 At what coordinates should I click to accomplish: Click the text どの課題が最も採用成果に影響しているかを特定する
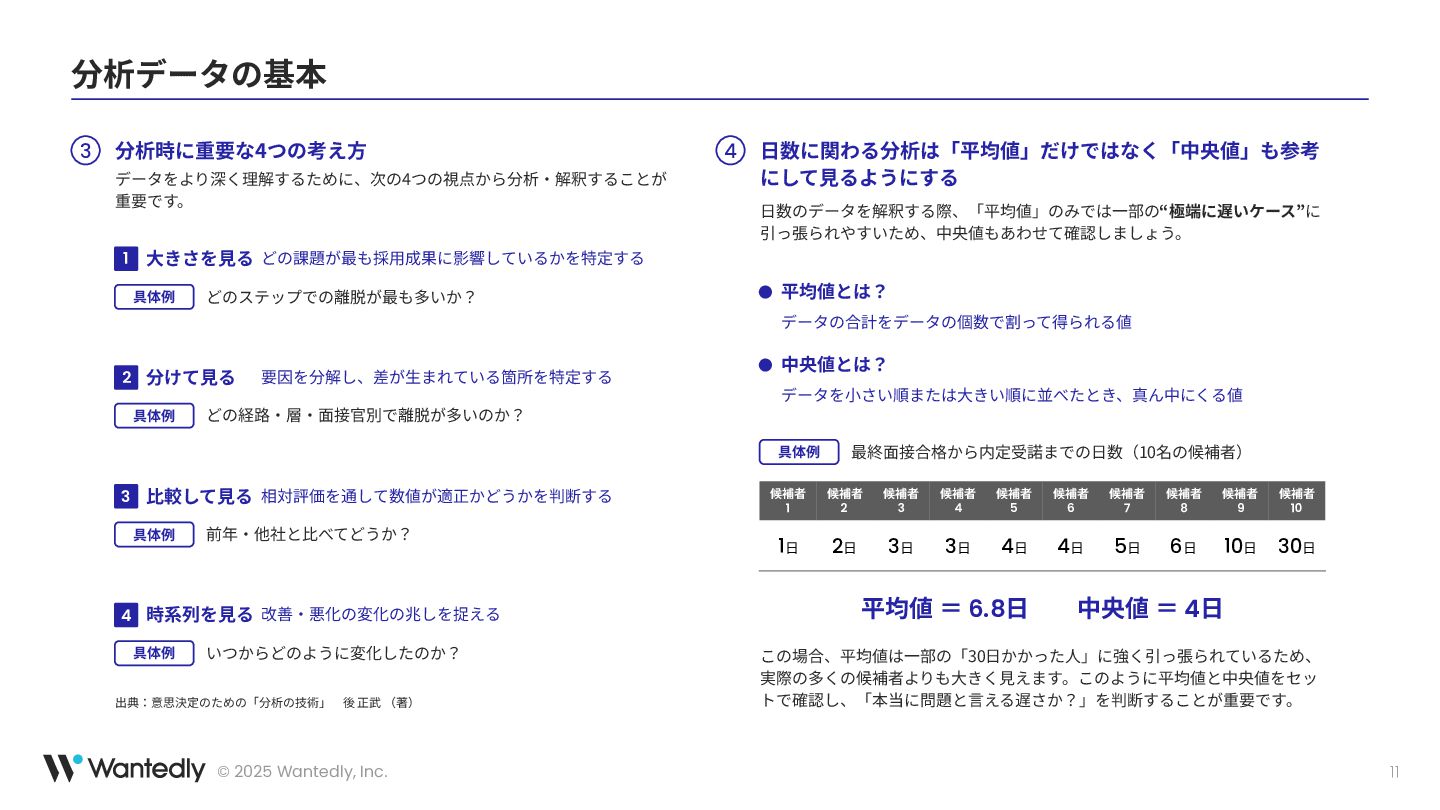point(453,259)
